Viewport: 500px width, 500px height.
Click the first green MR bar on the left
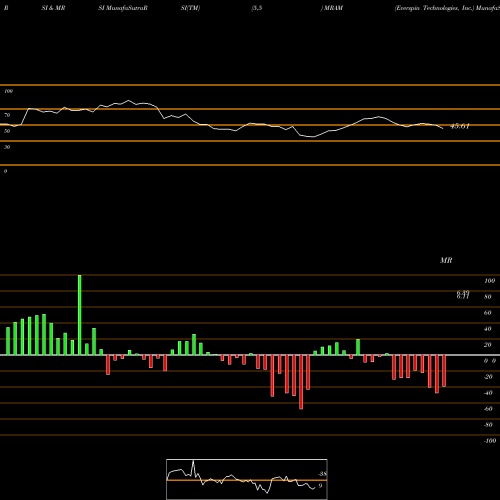coord(8,341)
